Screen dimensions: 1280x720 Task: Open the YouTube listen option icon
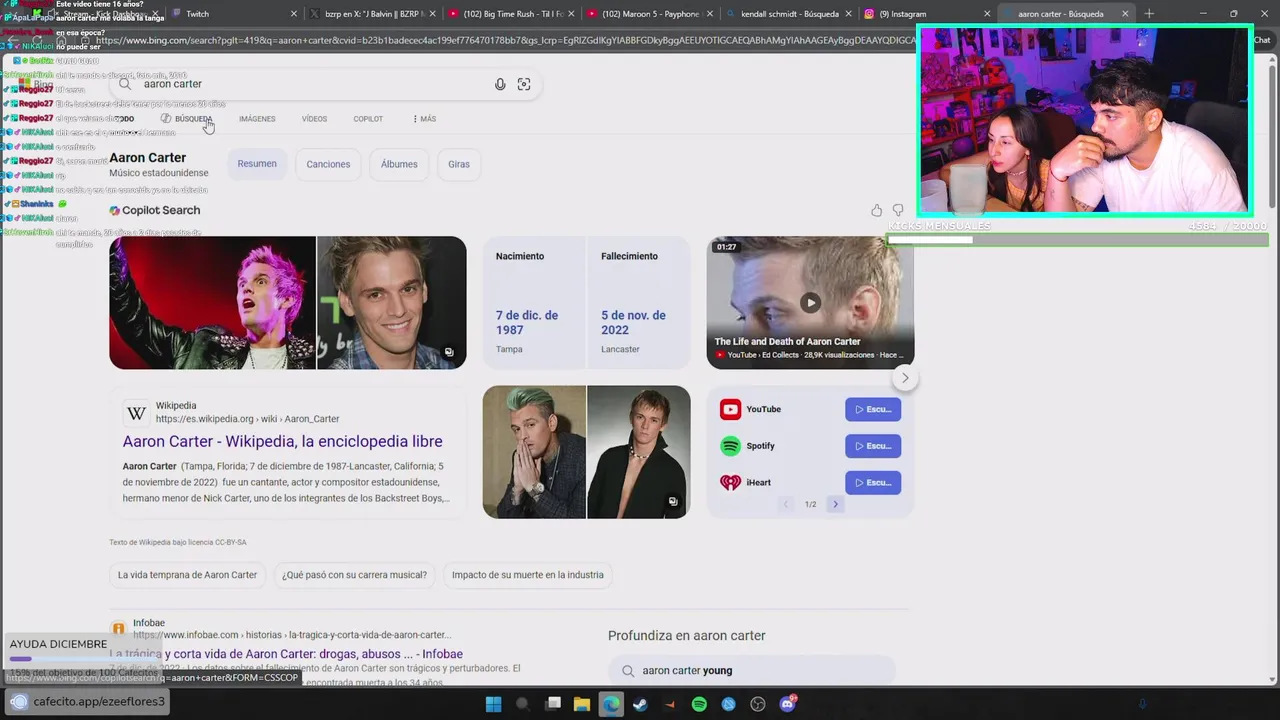(x=730, y=409)
